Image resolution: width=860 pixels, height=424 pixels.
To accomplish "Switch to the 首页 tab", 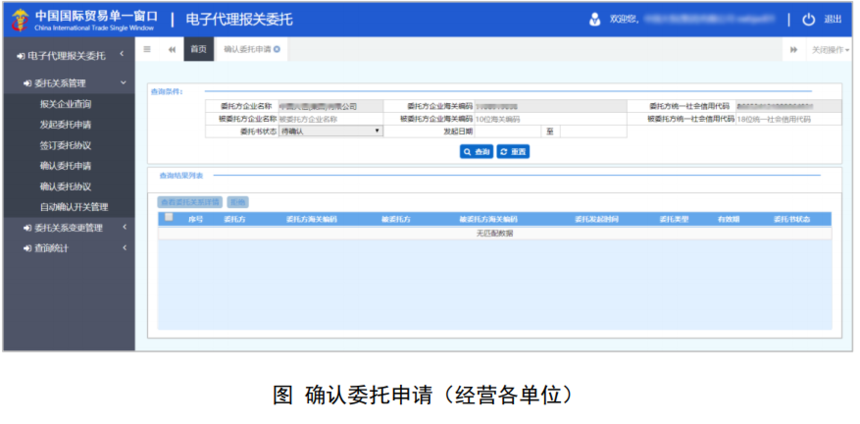I will [x=198, y=49].
